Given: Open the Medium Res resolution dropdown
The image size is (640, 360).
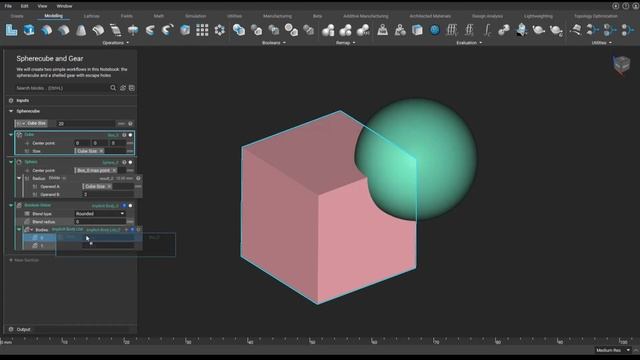Looking at the screenshot, I should (613, 350).
